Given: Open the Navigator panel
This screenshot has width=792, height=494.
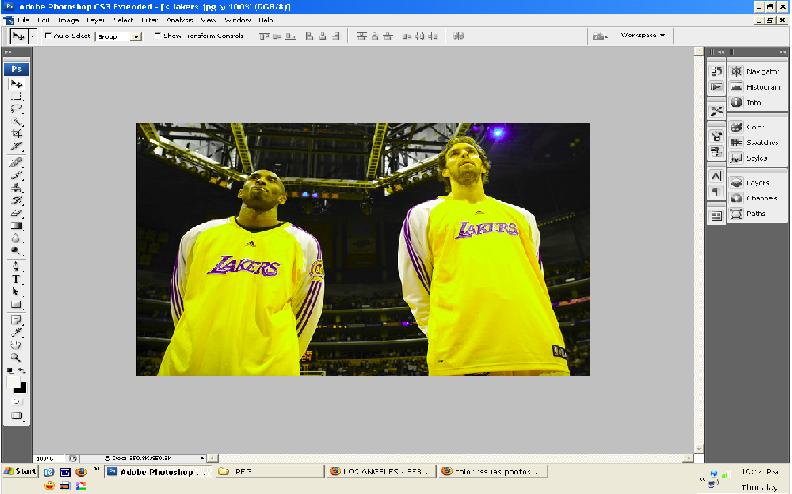Looking at the screenshot, I should click(x=757, y=71).
